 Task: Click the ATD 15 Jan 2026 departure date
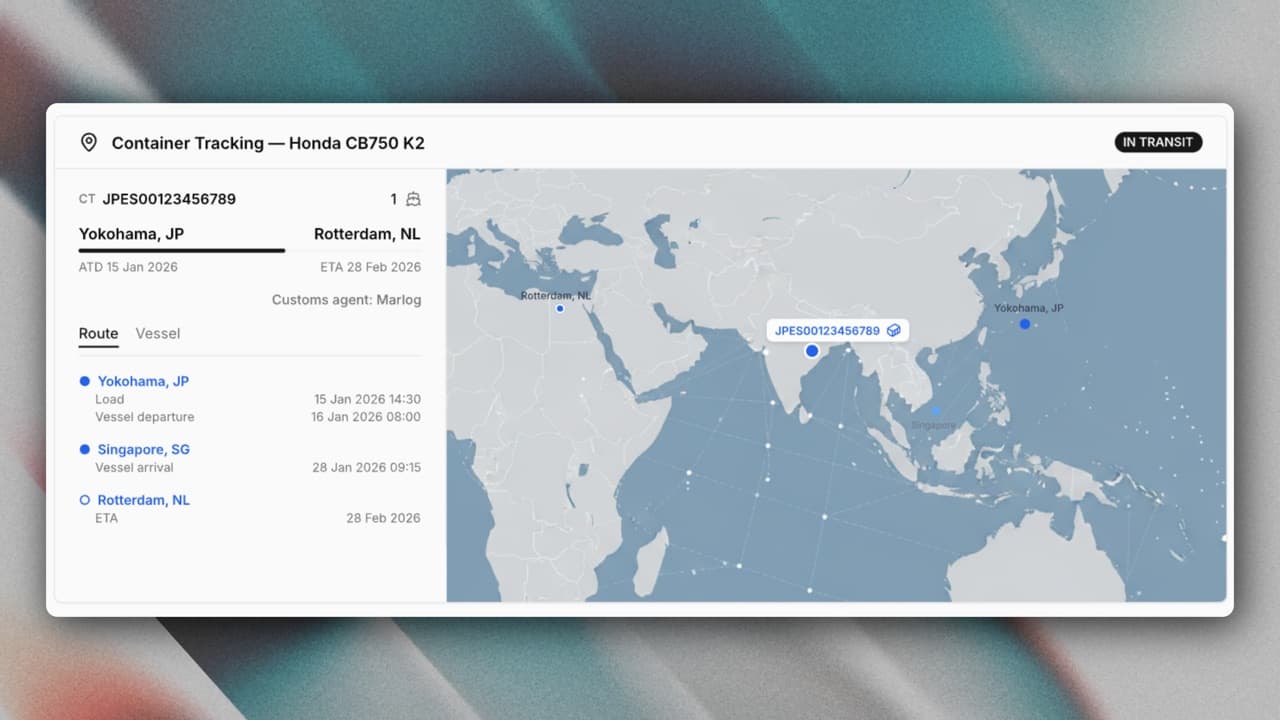[x=128, y=267]
